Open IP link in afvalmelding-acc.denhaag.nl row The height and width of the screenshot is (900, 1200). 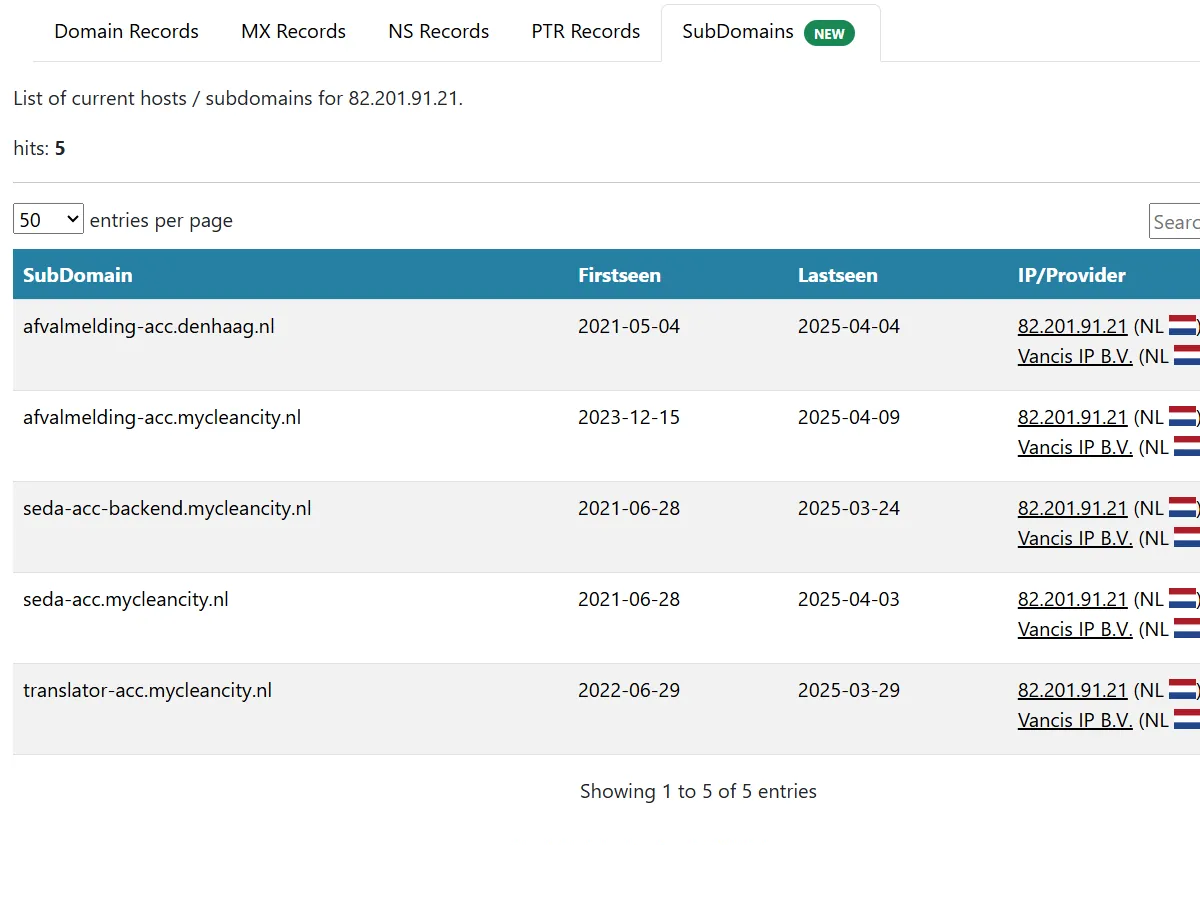coord(1072,326)
